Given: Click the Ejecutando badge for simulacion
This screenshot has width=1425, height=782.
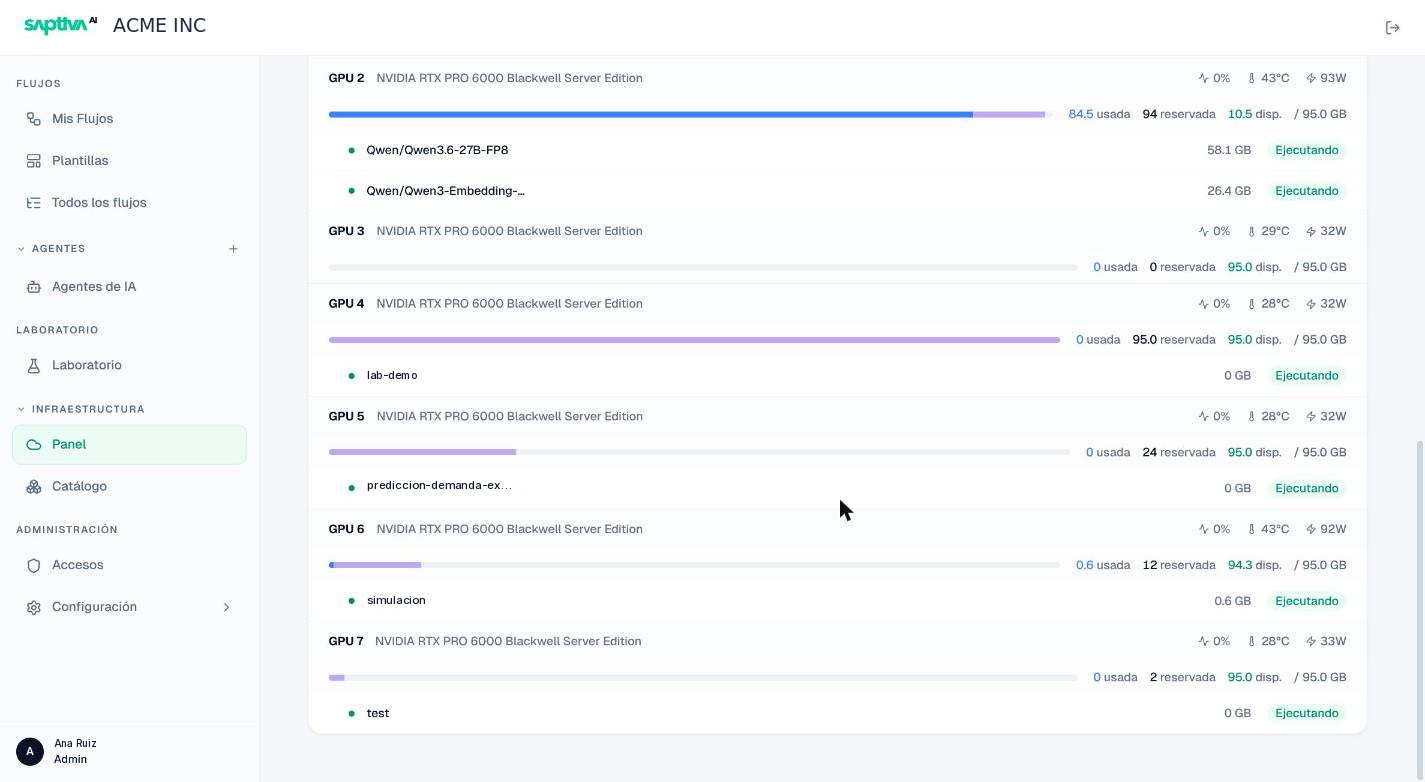Looking at the screenshot, I should pyautogui.click(x=1306, y=601).
